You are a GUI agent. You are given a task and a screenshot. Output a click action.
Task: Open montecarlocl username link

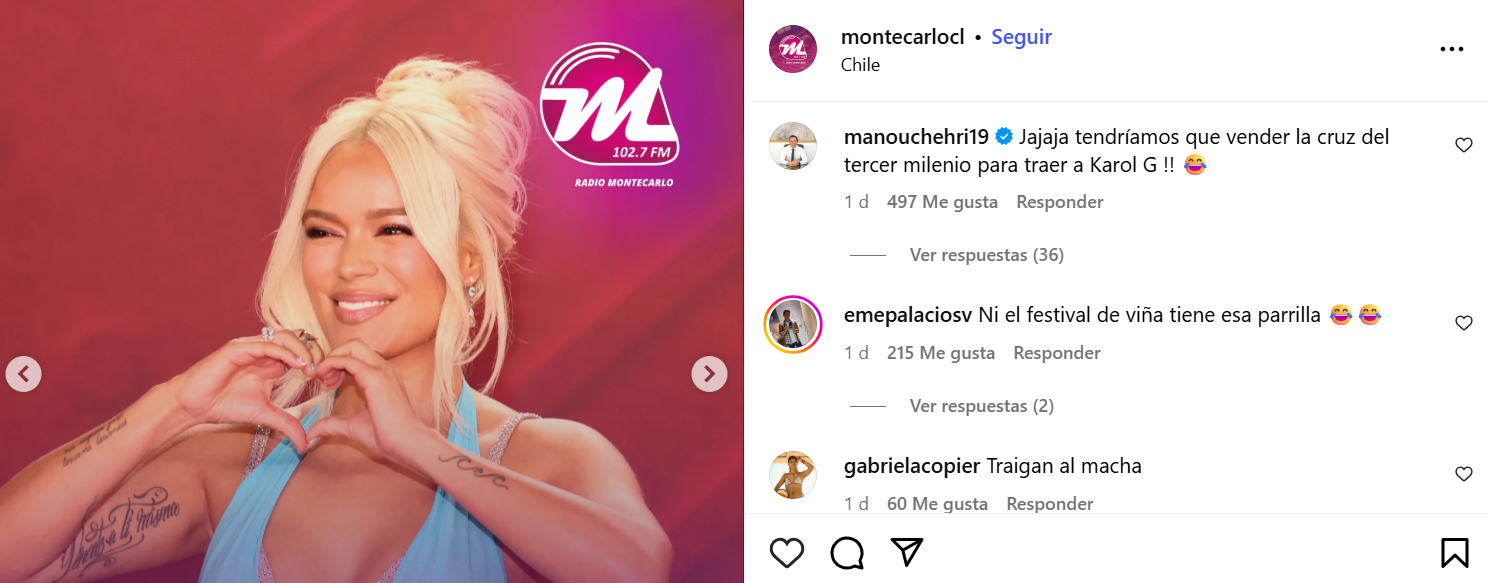click(903, 37)
